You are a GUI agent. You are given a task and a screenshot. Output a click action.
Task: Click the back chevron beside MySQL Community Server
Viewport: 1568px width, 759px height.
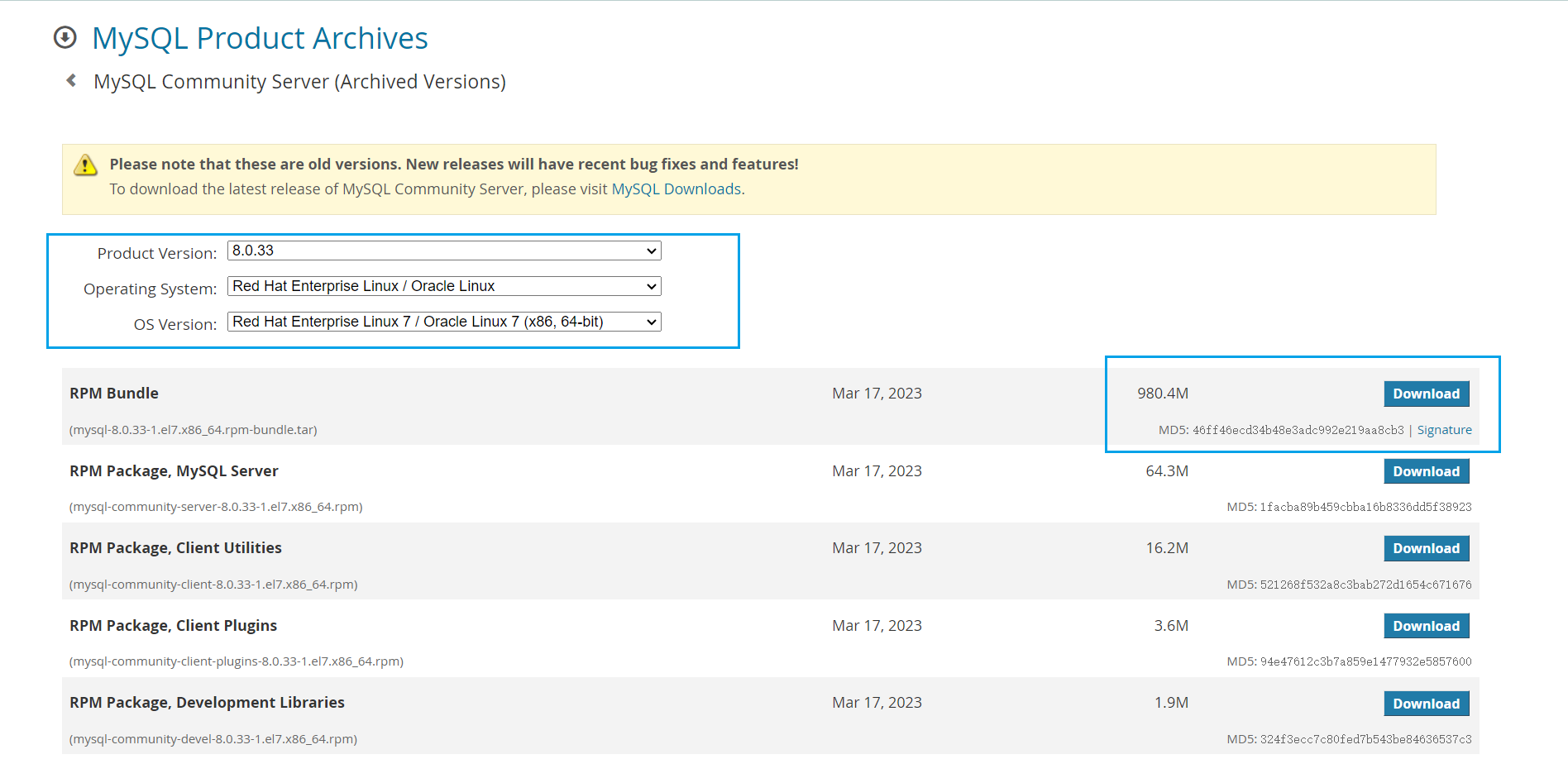pos(72,80)
